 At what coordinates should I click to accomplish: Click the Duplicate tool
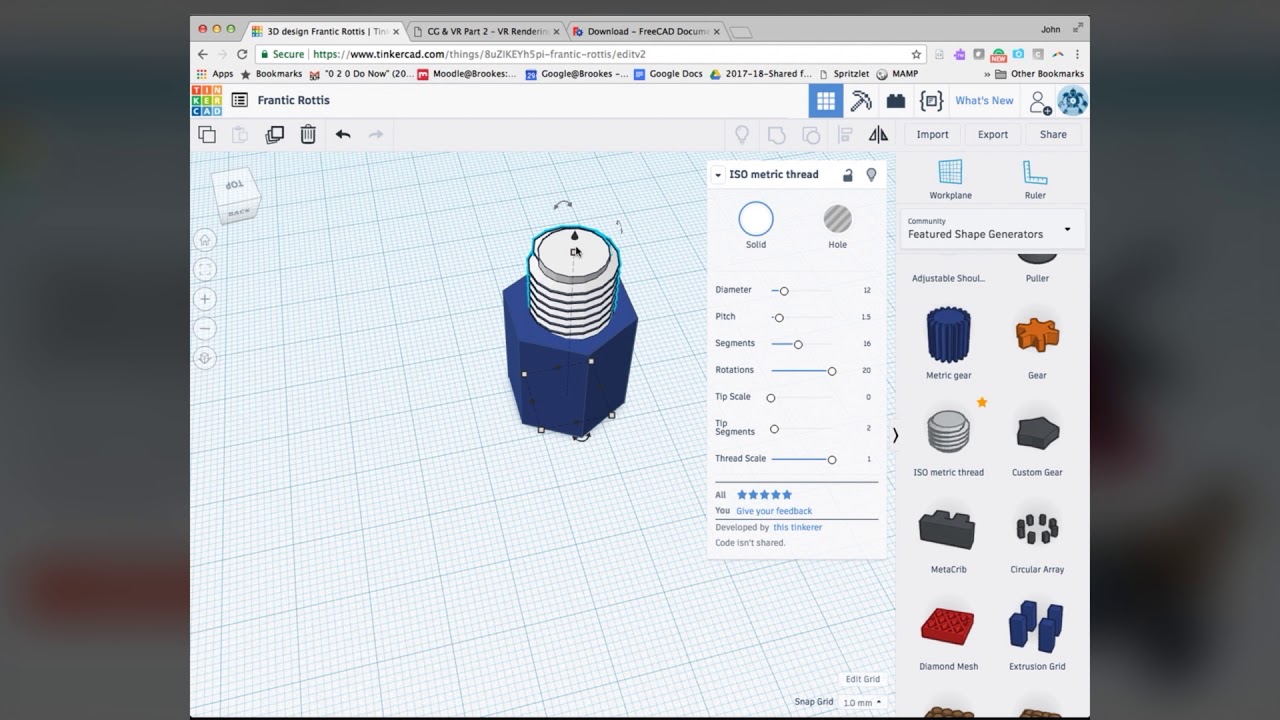pos(275,134)
